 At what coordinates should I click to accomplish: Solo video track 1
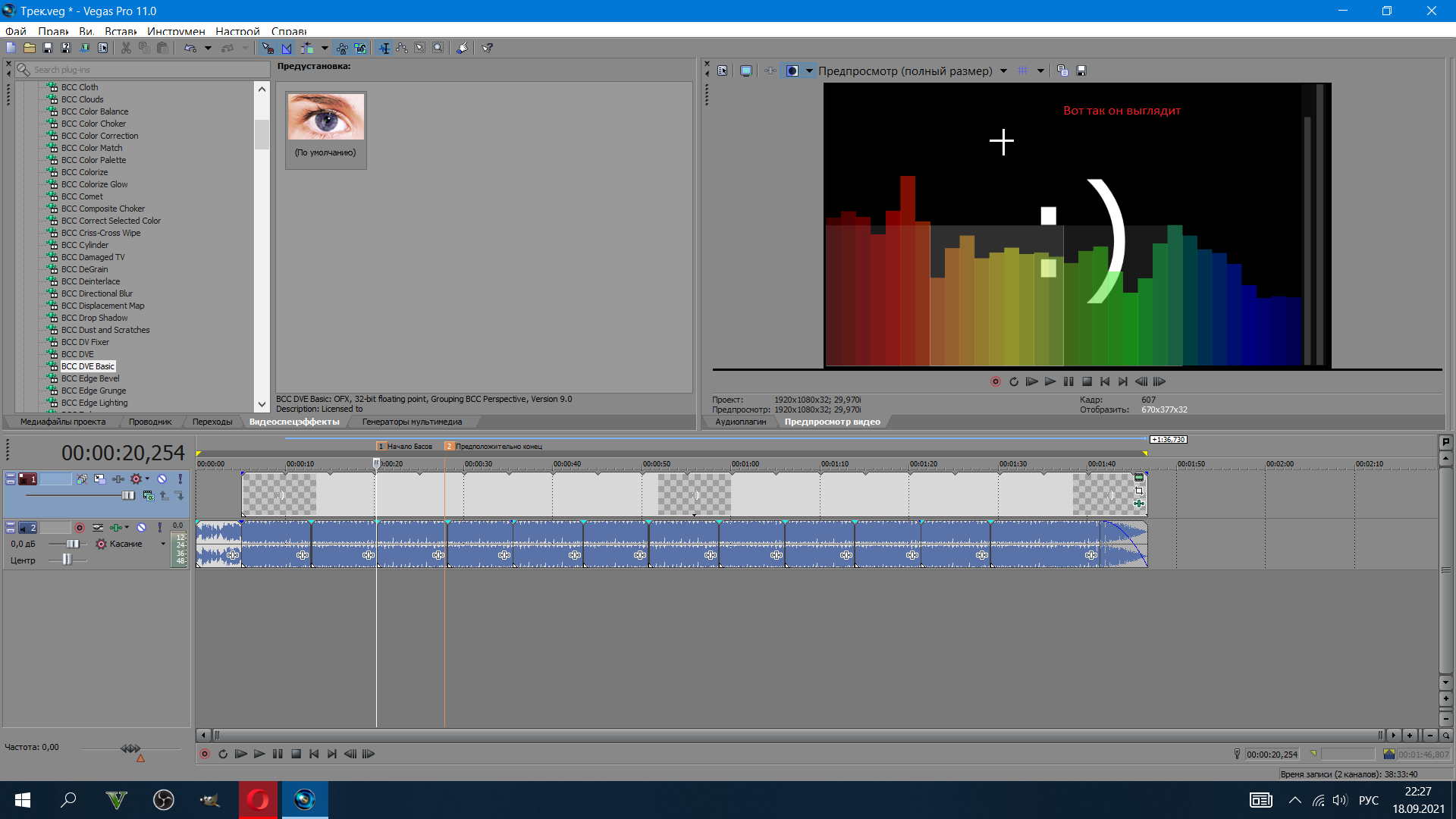(x=180, y=479)
